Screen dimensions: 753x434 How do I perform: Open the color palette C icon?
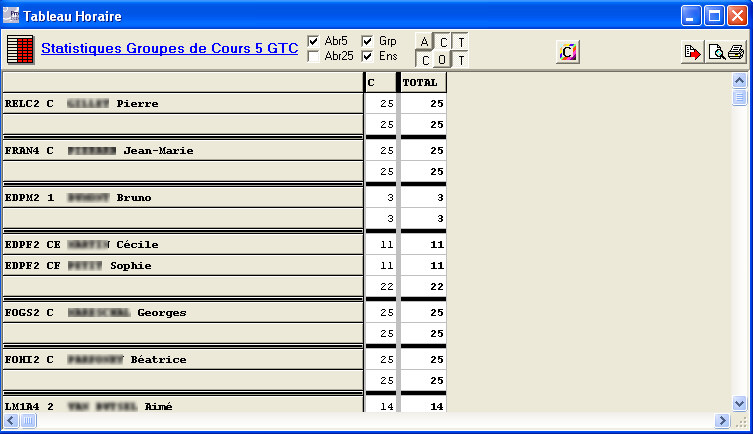tap(567, 52)
